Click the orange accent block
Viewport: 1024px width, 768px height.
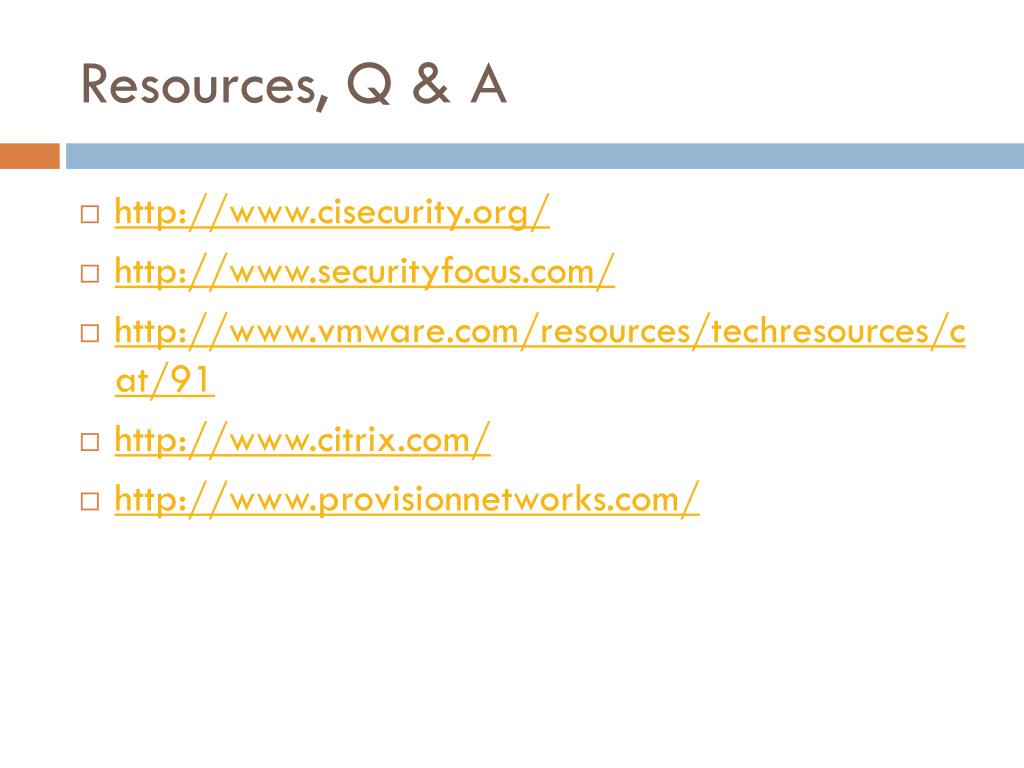point(29,156)
